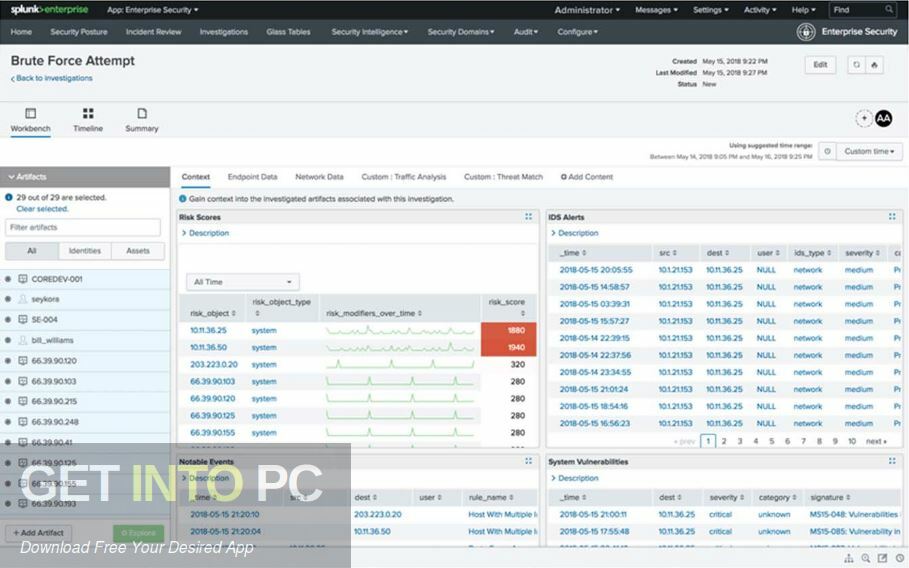Click the refresh icon next to Edit
The height and width of the screenshot is (568, 909).
pos(856,65)
